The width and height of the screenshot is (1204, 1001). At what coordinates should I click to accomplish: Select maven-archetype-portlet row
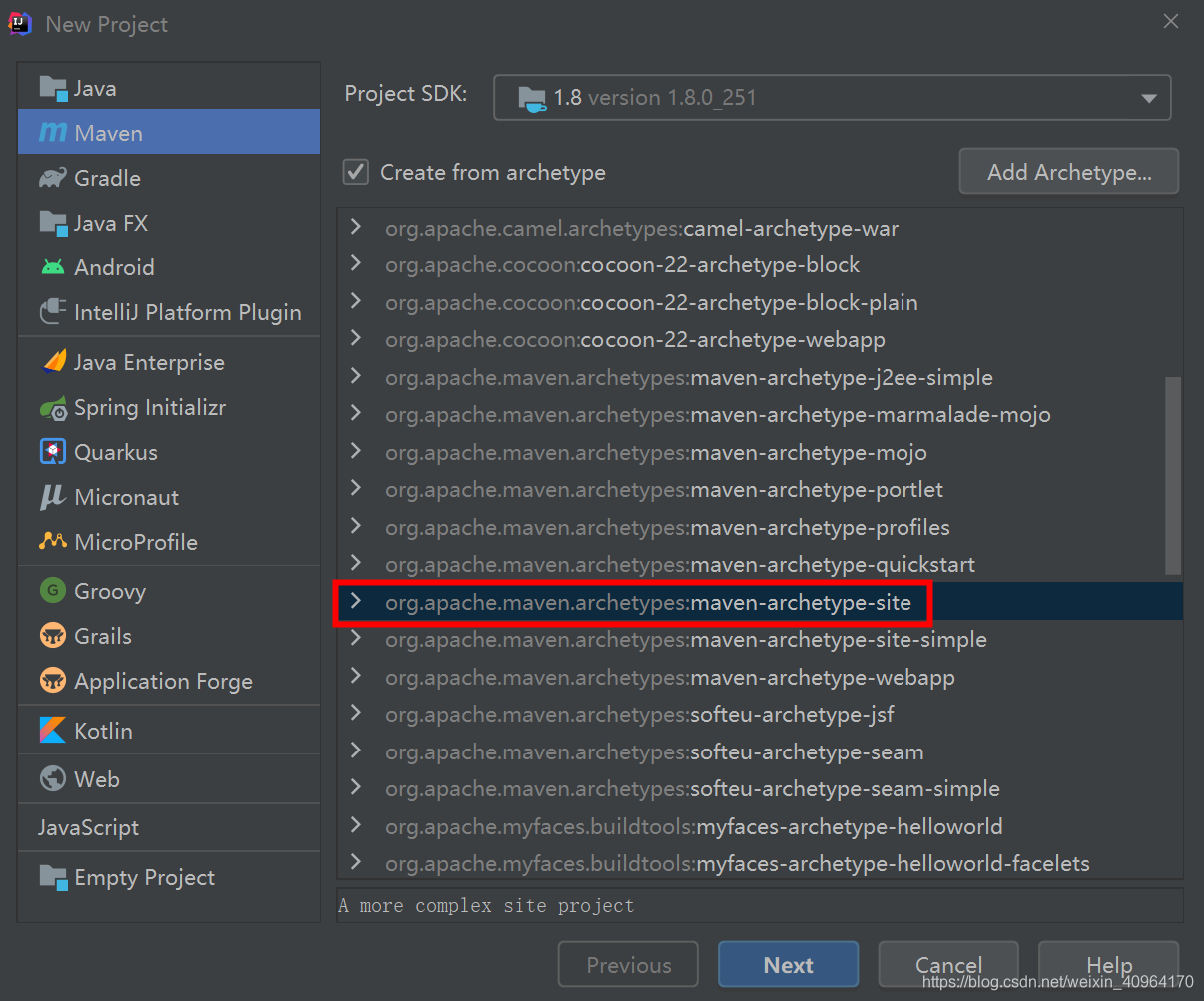pos(760,489)
